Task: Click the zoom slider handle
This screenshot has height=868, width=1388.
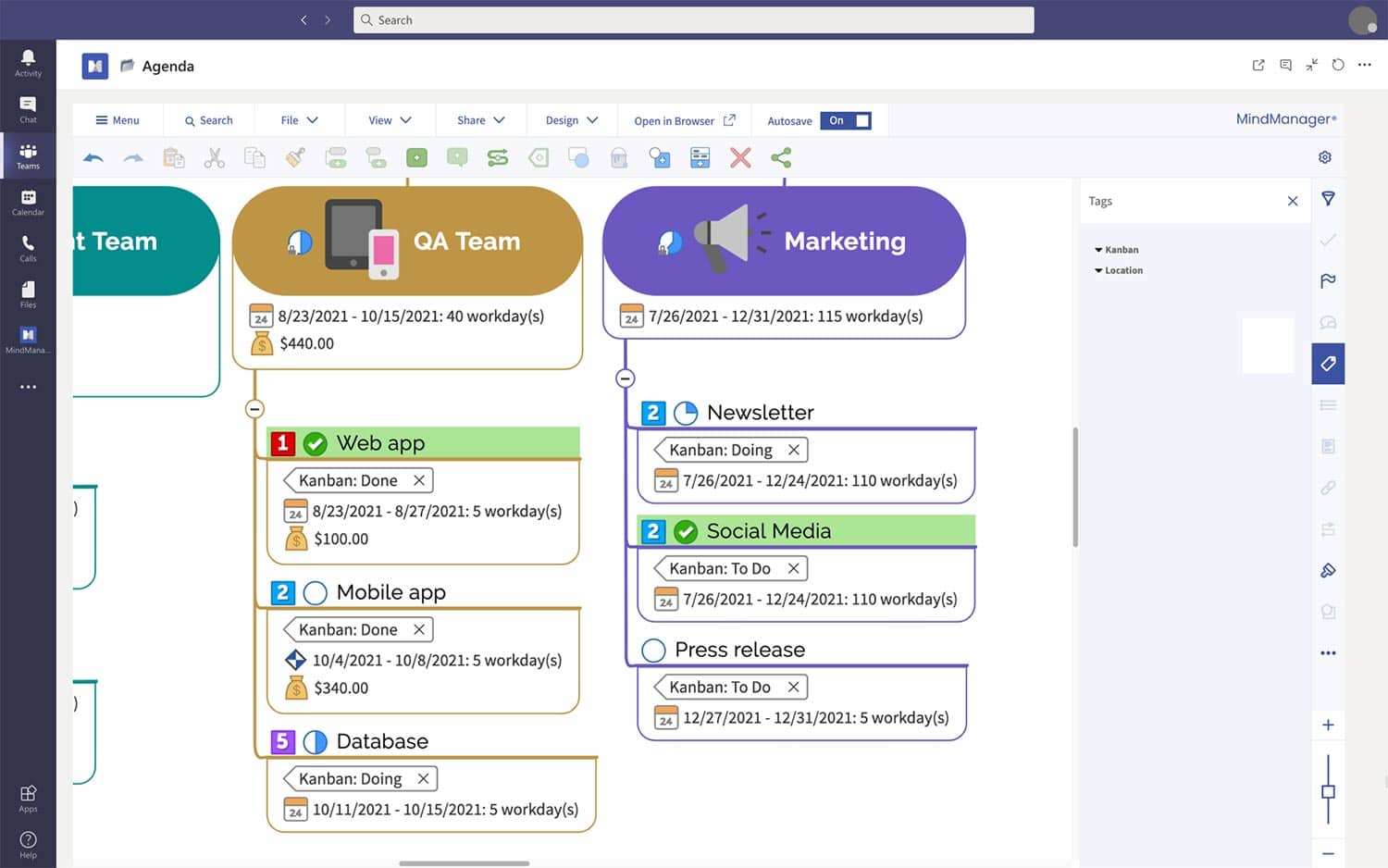Action: coord(1328,792)
